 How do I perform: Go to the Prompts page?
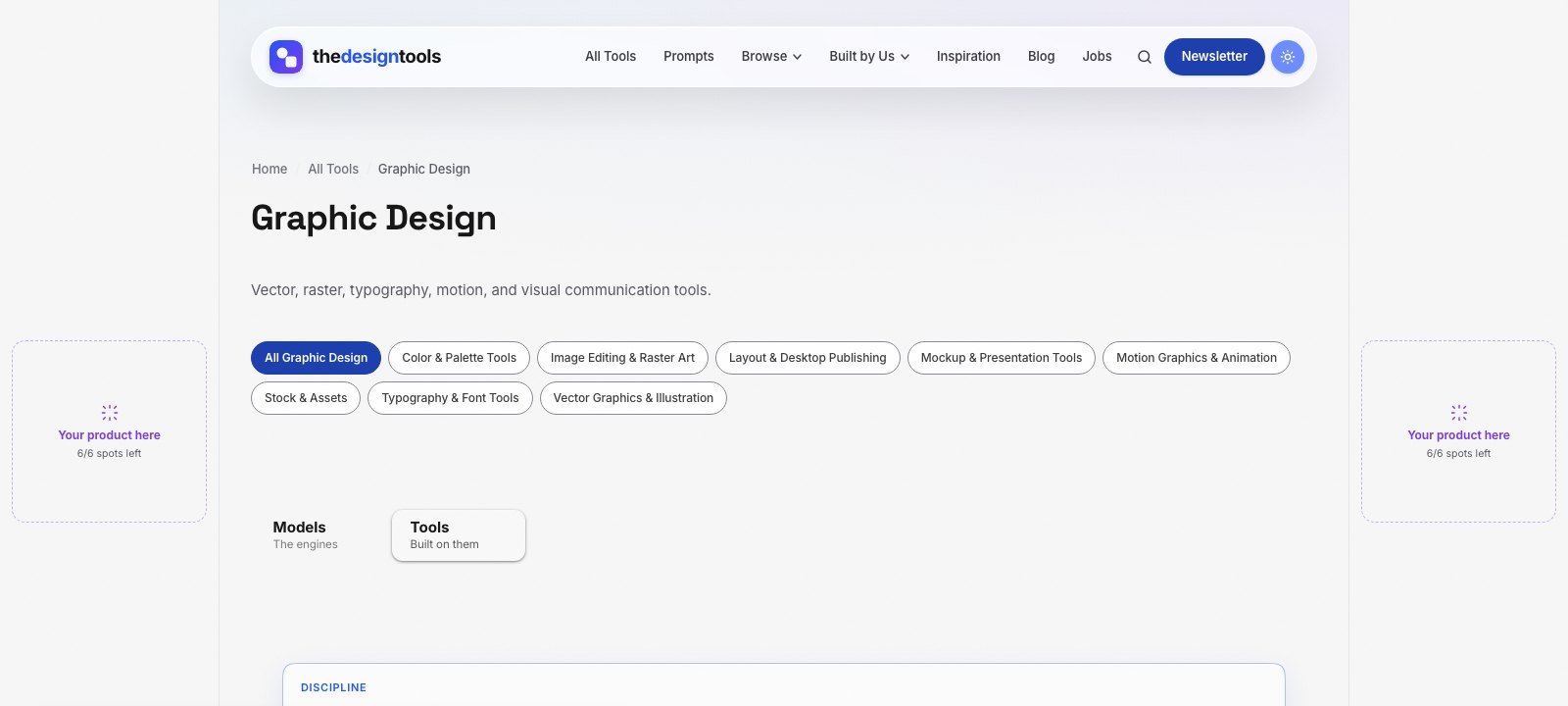click(x=689, y=57)
